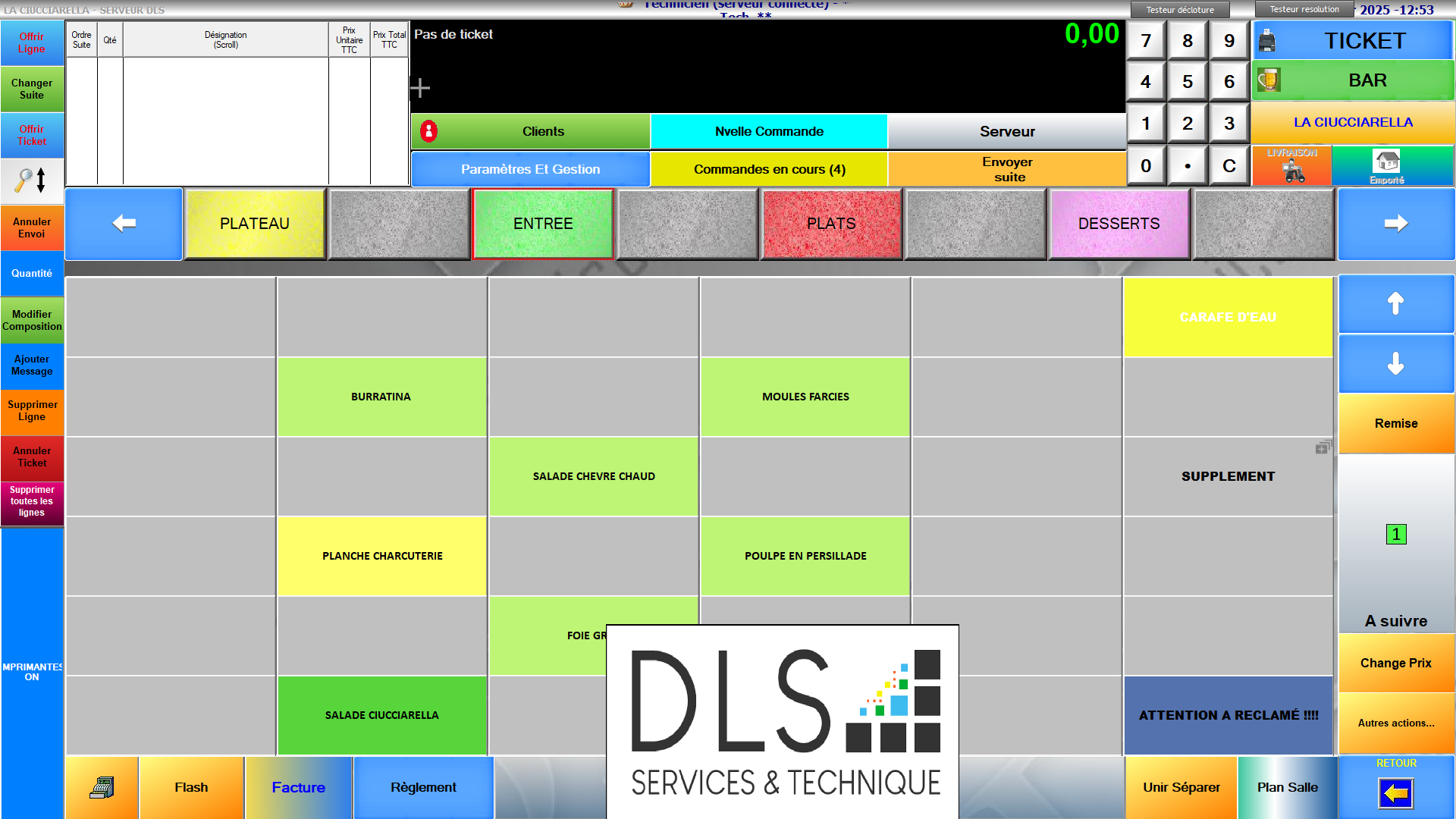Tap the Livraison delivery scooter icon
Image resolution: width=1456 pixels, height=819 pixels.
[x=1292, y=165]
